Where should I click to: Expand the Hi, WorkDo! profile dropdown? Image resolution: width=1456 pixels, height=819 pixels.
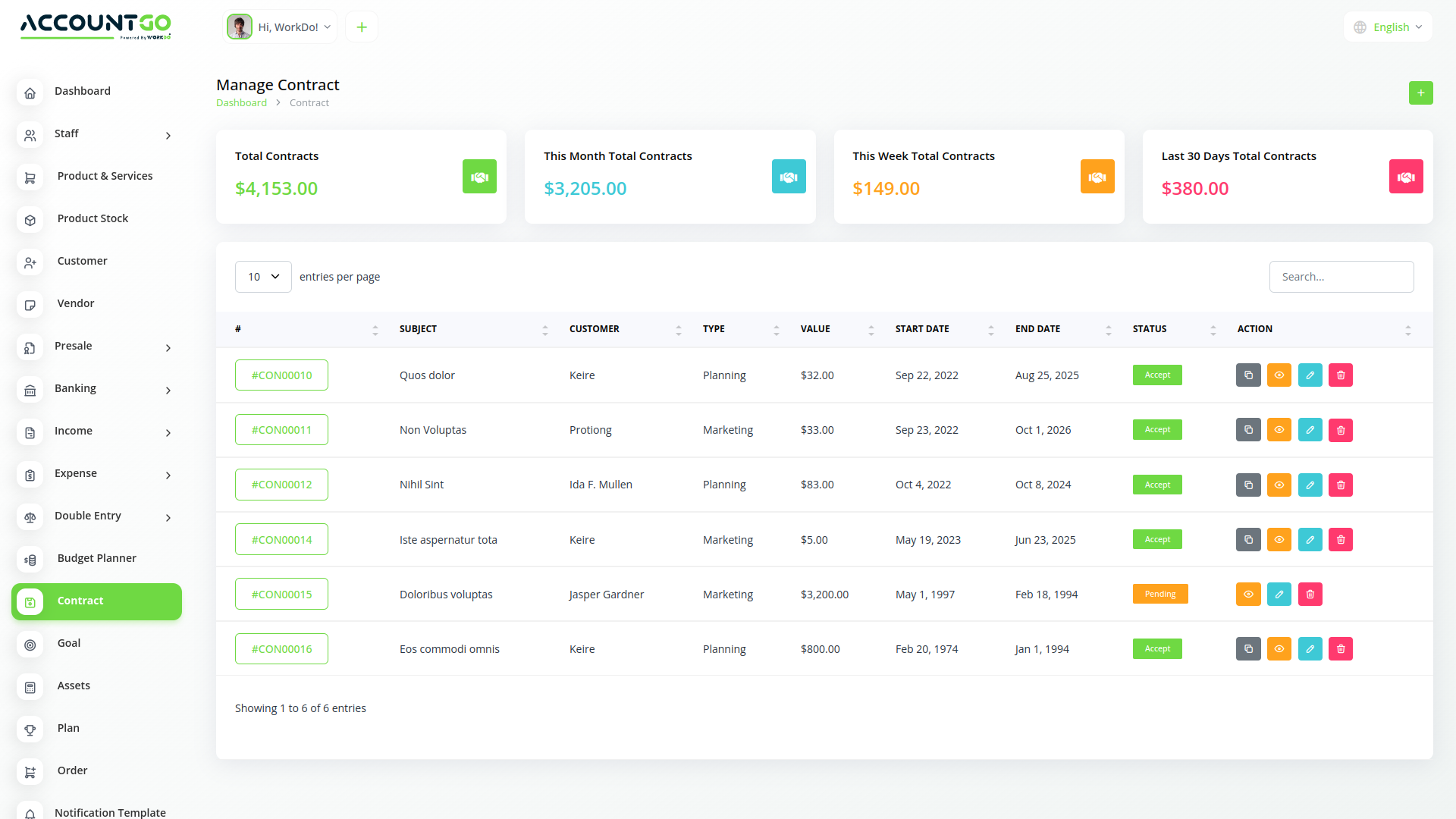click(x=280, y=27)
